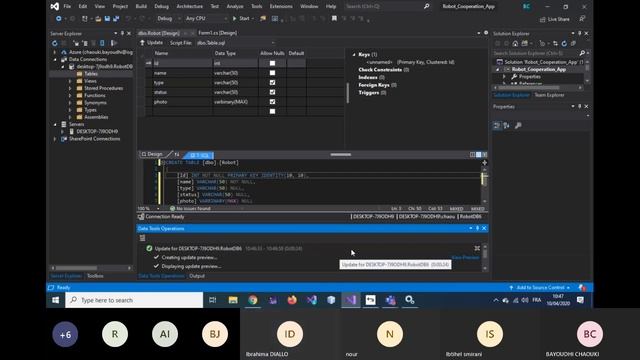Click the Live Share button
The image size is (640, 360).
coord(554,19)
